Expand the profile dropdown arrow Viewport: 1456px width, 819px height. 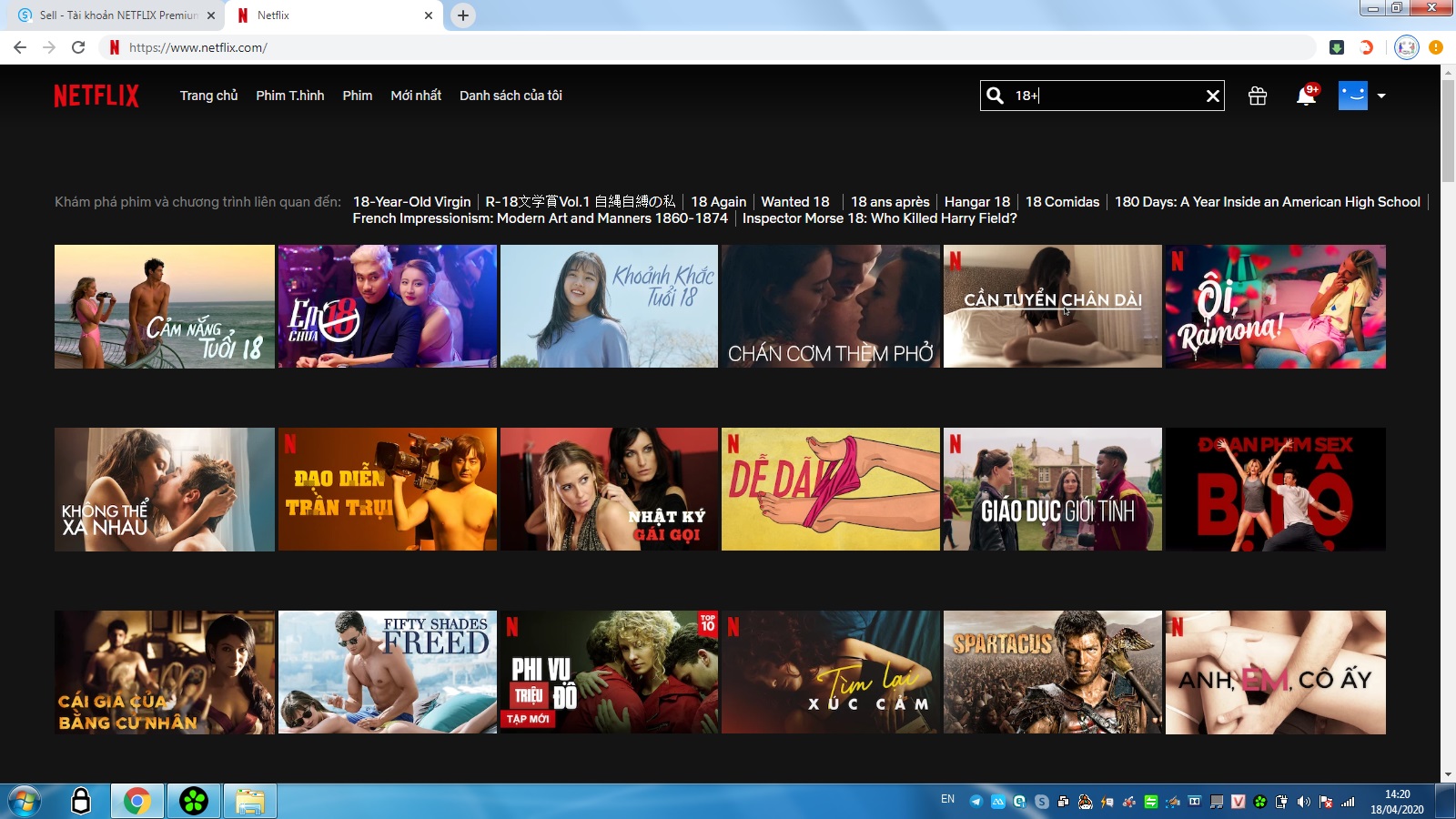tap(1381, 96)
